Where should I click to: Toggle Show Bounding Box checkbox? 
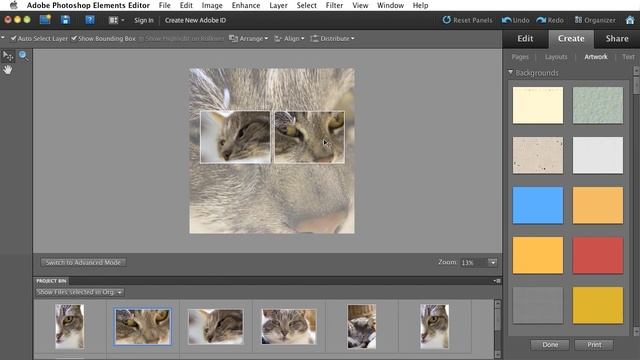(74, 38)
